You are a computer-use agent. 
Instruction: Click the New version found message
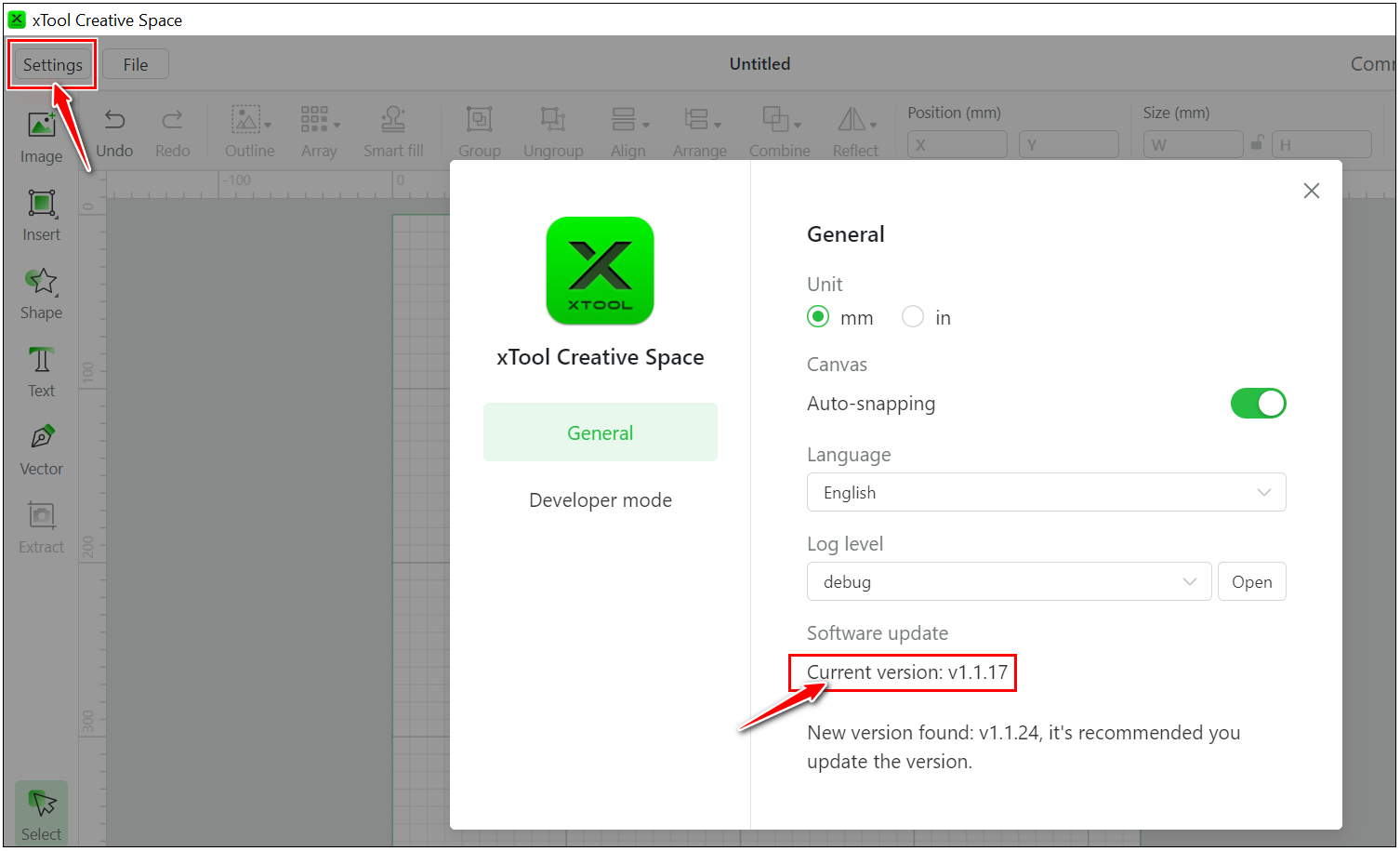point(1024,747)
